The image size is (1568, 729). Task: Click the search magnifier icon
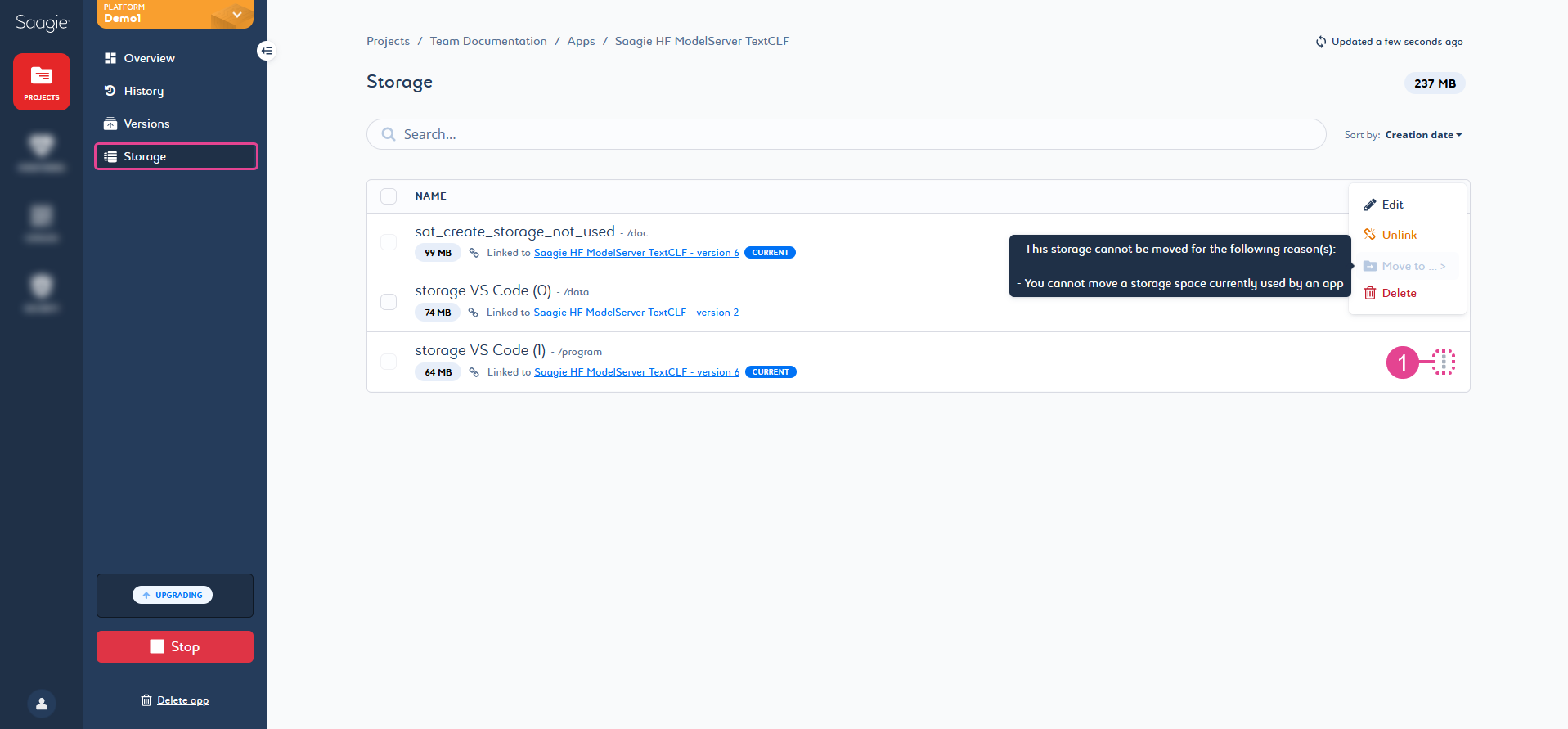pos(389,134)
